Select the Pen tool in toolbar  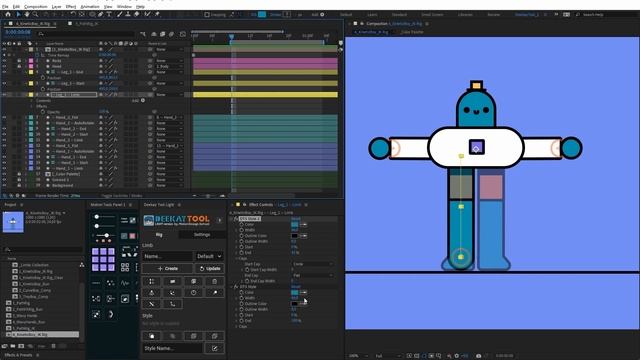coord(100,14)
